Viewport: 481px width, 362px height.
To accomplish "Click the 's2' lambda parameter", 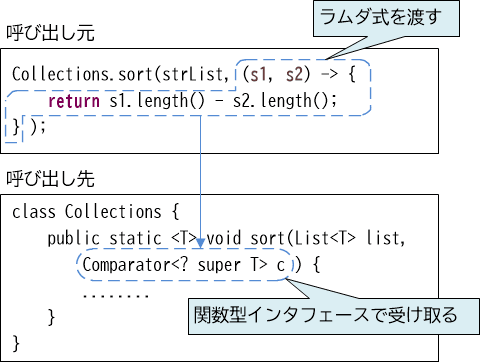I will click(294, 75).
